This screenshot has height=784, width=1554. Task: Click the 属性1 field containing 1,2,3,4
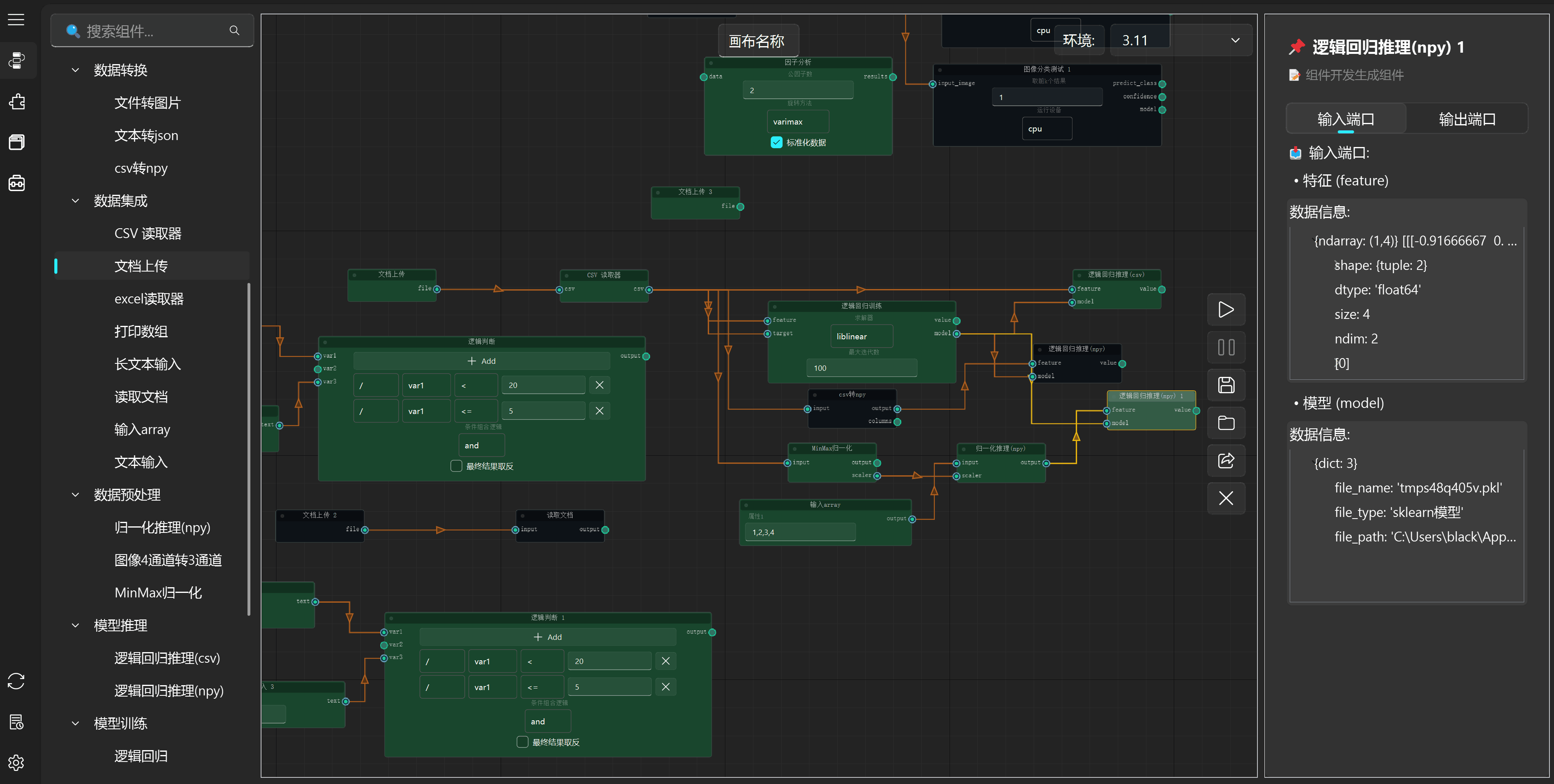pos(800,532)
